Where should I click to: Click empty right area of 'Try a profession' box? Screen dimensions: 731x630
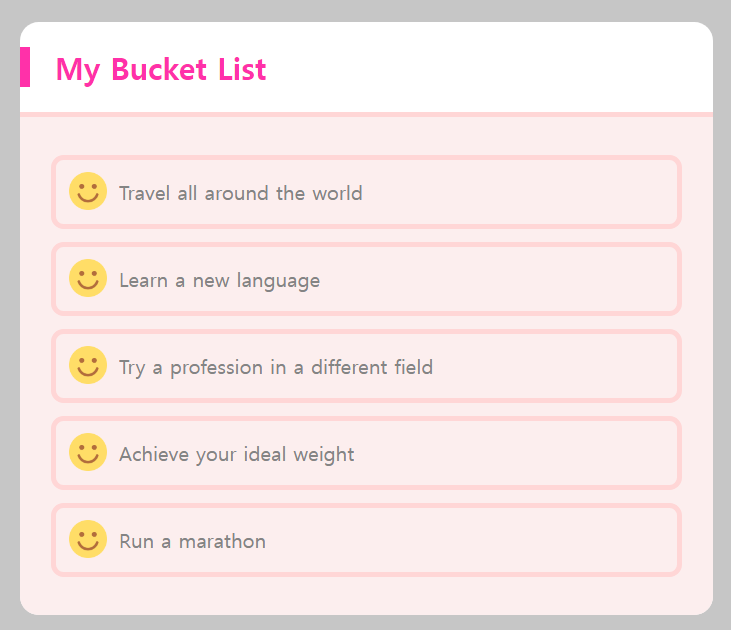[x=580, y=366]
